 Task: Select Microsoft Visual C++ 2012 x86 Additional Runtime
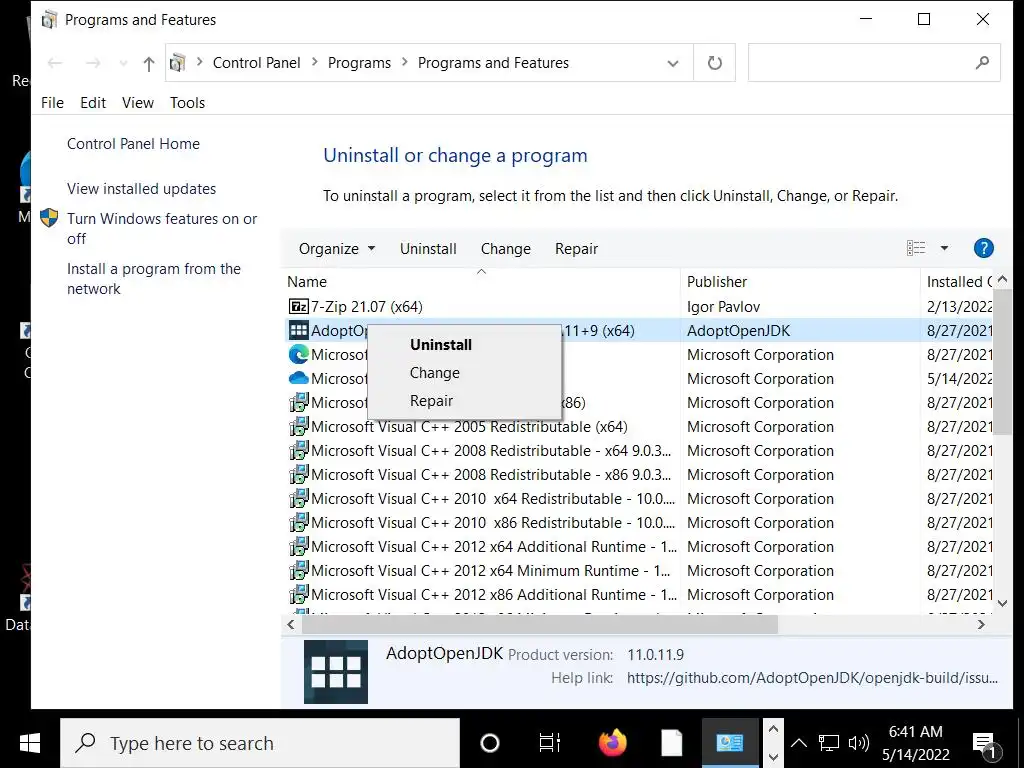[639, 595]
